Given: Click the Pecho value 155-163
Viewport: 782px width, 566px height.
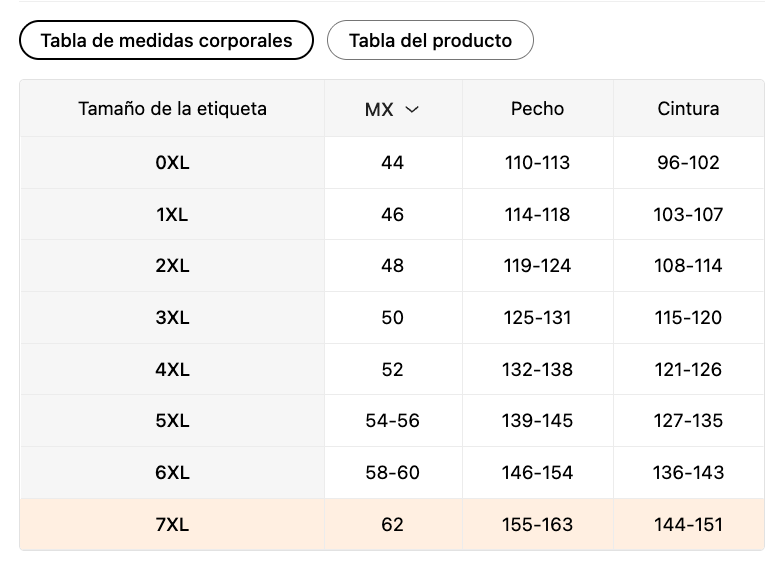Looking at the screenshot, I should coord(537,525).
